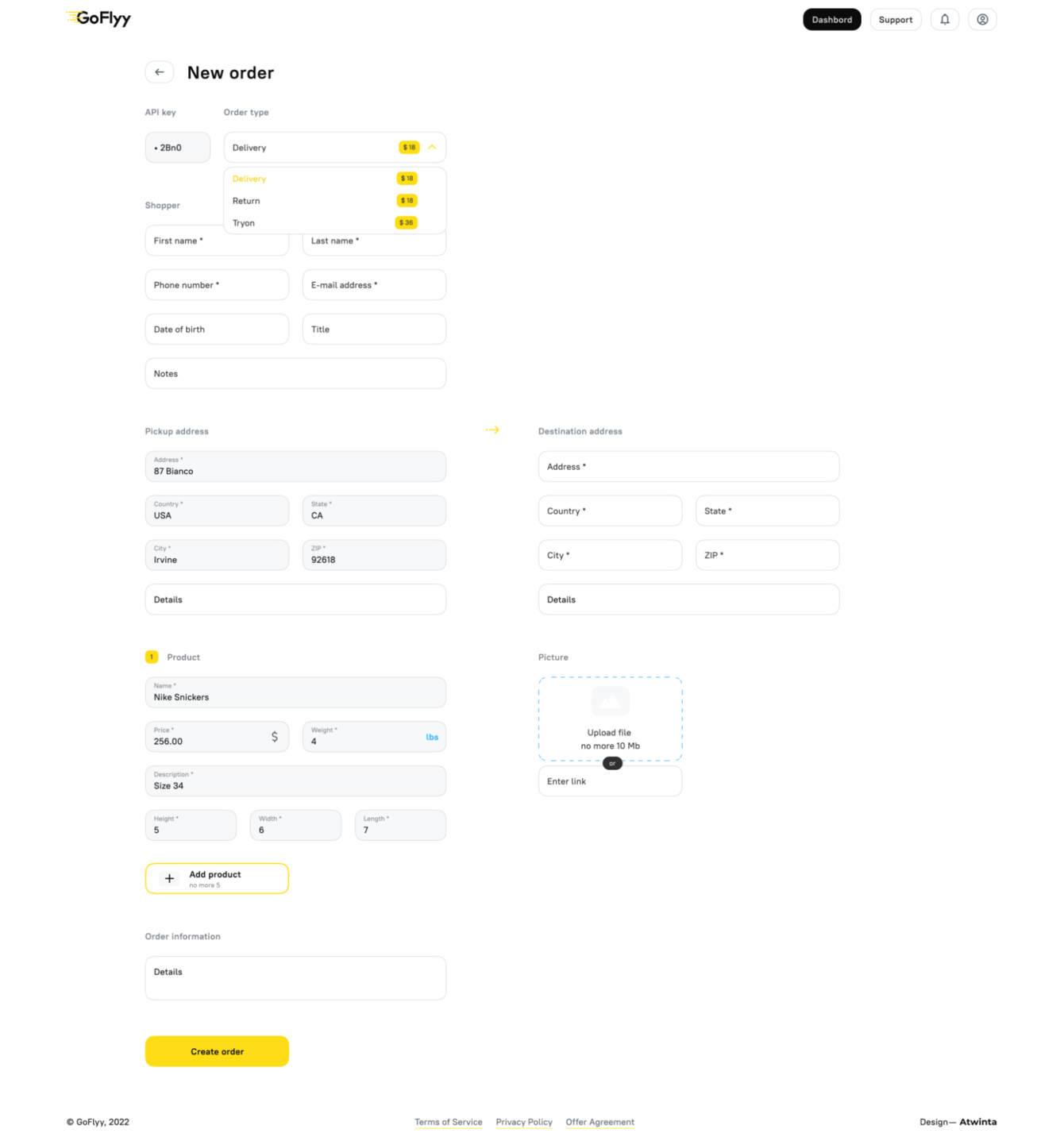Screen dimensions: 1064x1141
Task: Click the back arrow beside New order
Action: point(160,72)
